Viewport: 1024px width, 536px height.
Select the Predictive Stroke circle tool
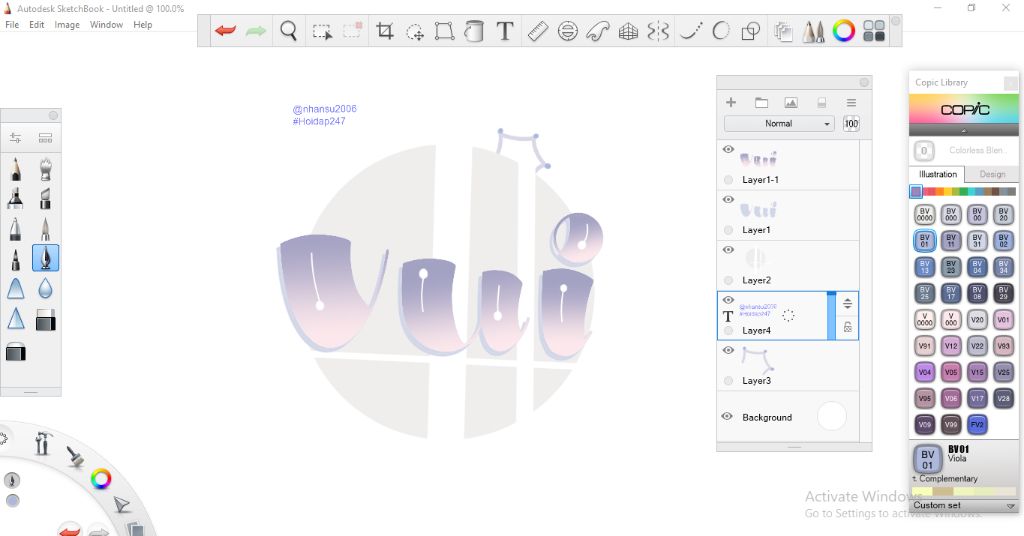721,31
